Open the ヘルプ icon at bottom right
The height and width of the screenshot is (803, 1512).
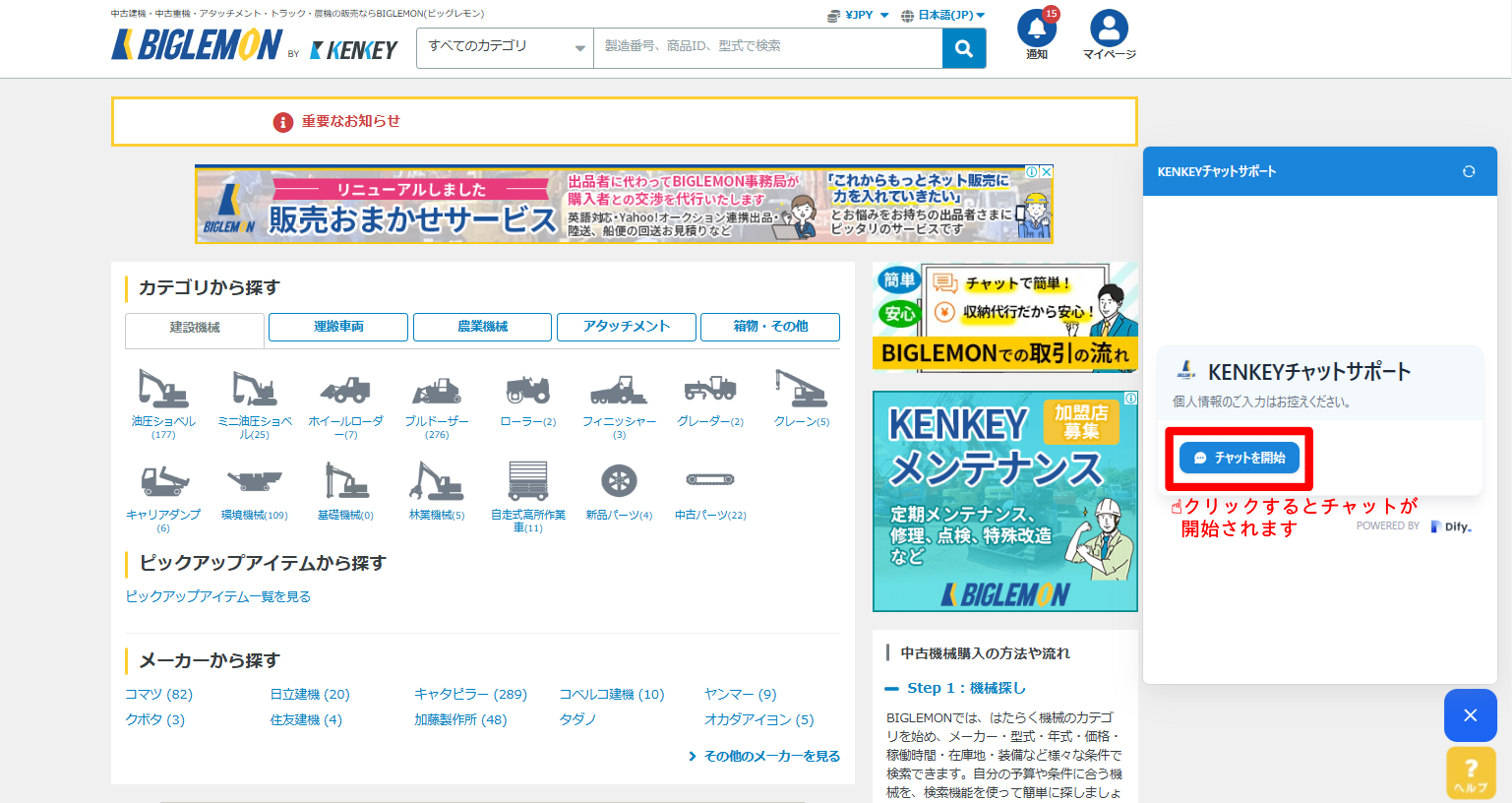point(1470,772)
